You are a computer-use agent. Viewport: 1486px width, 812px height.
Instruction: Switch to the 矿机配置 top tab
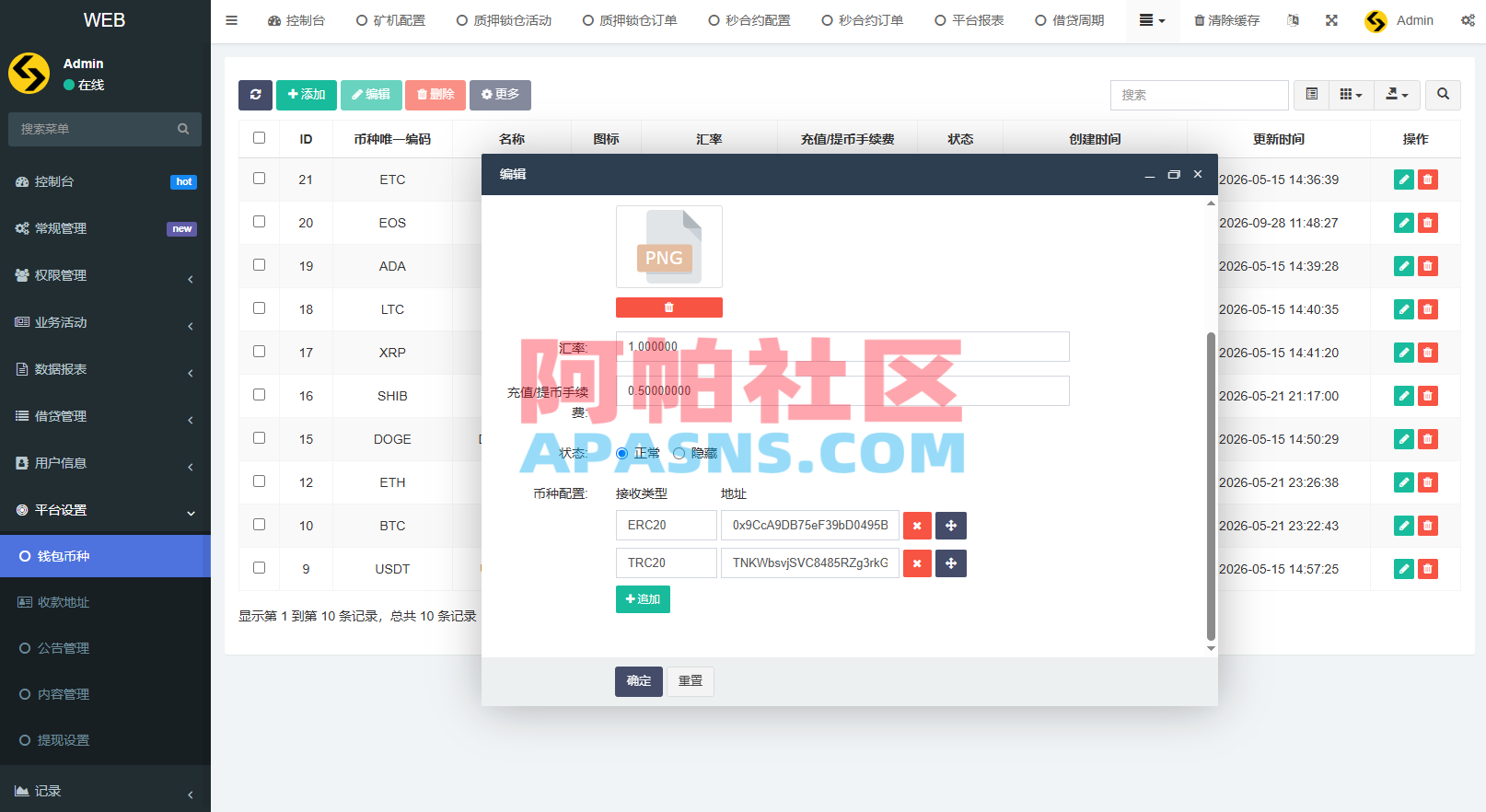pos(390,20)
